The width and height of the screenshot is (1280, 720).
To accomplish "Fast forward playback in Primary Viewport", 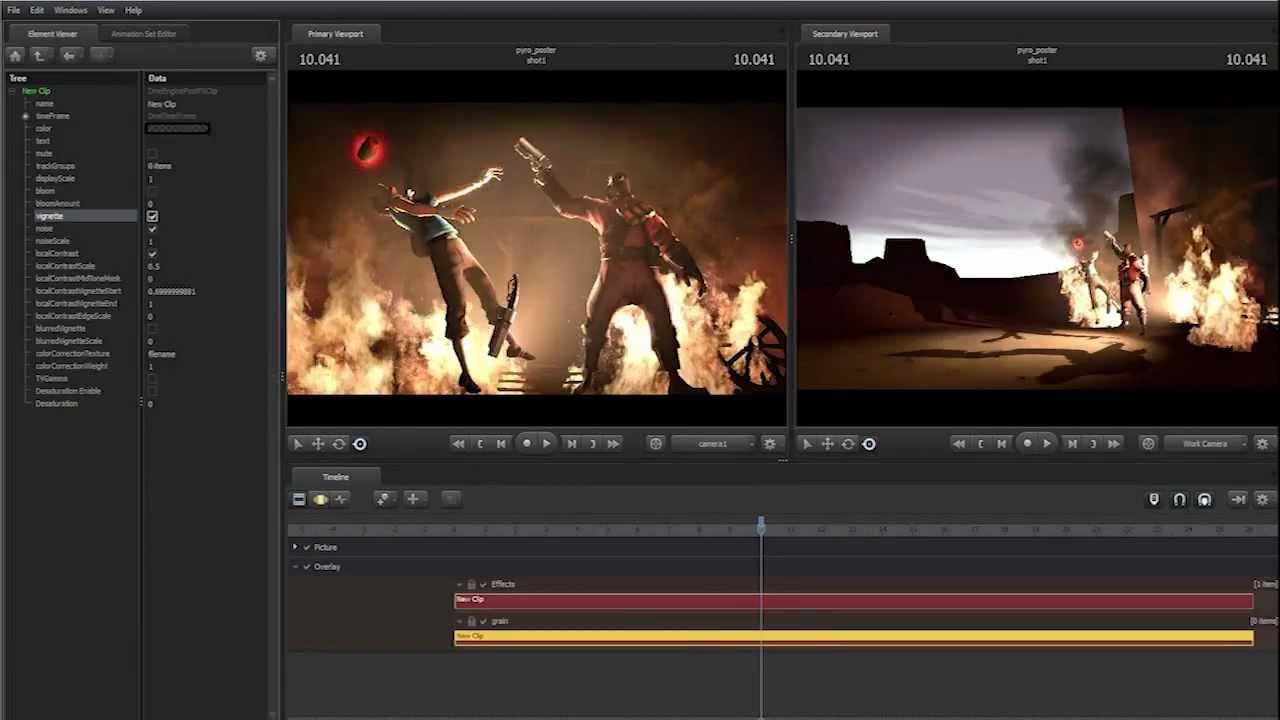I will (x=613, y=444).
